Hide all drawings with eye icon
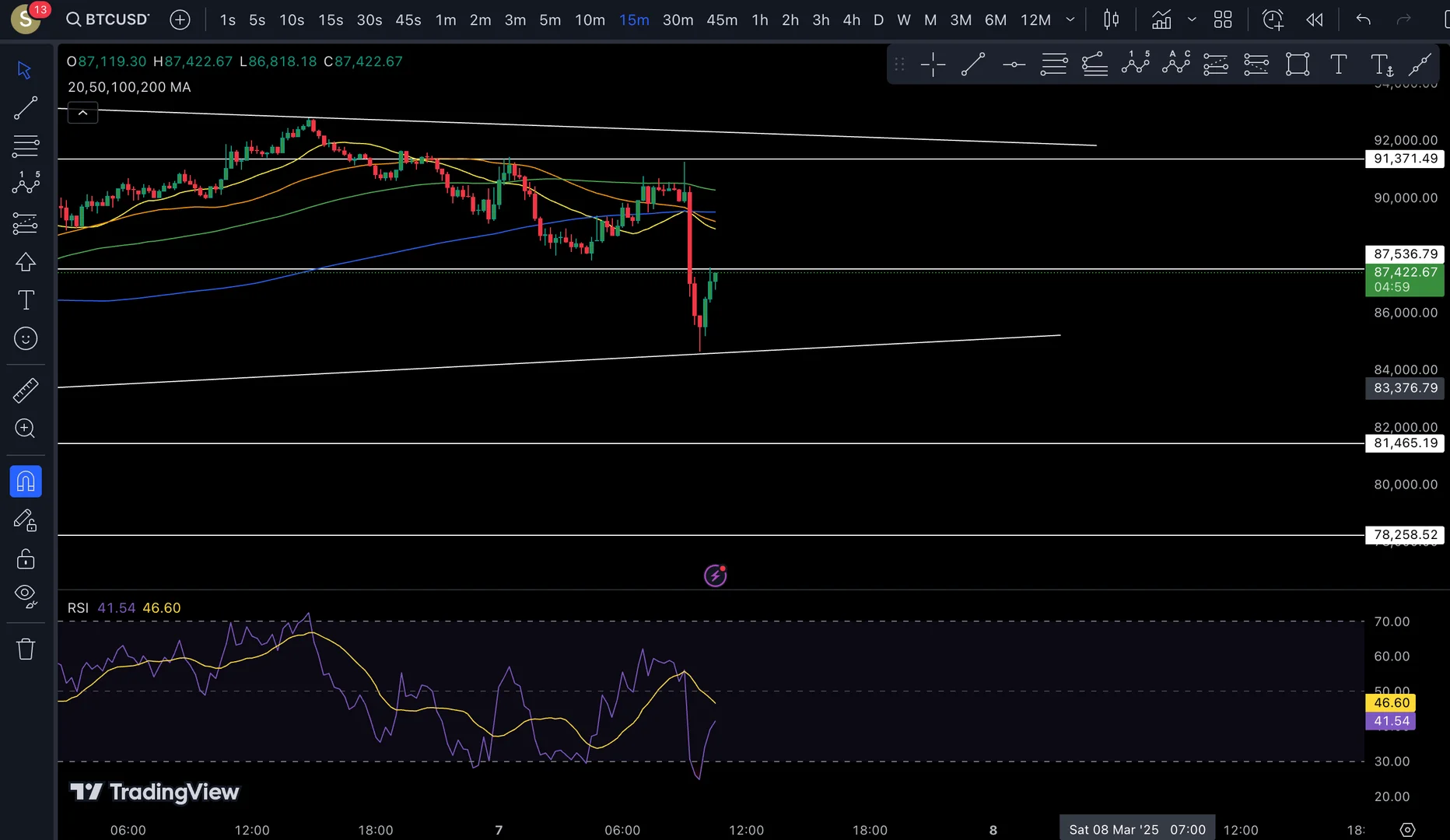Image resolution: width=1450 pixels, height=840 pixels. 26,597
